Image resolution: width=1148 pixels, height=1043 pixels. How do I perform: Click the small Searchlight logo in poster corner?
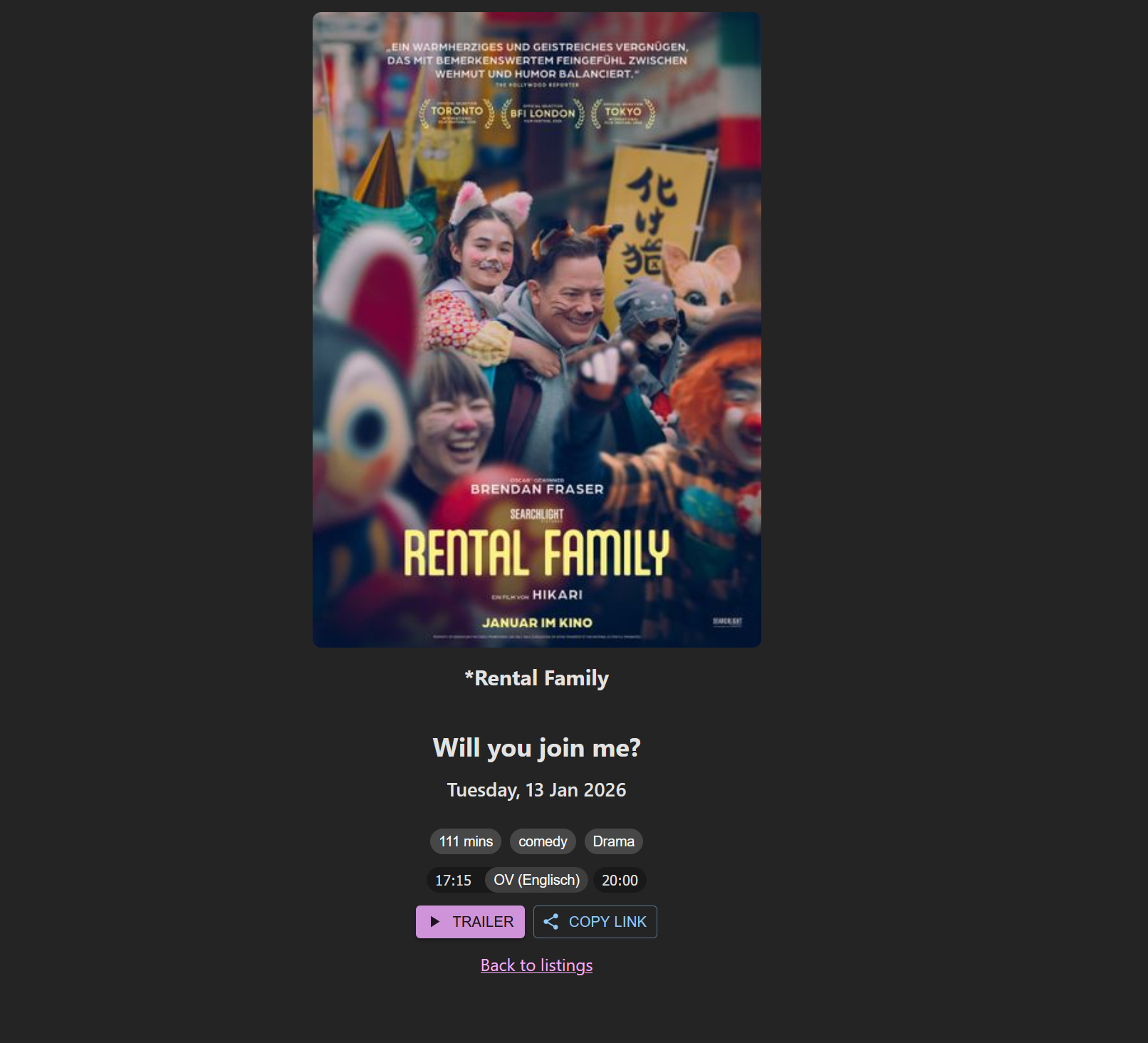(x=728, y=622)
